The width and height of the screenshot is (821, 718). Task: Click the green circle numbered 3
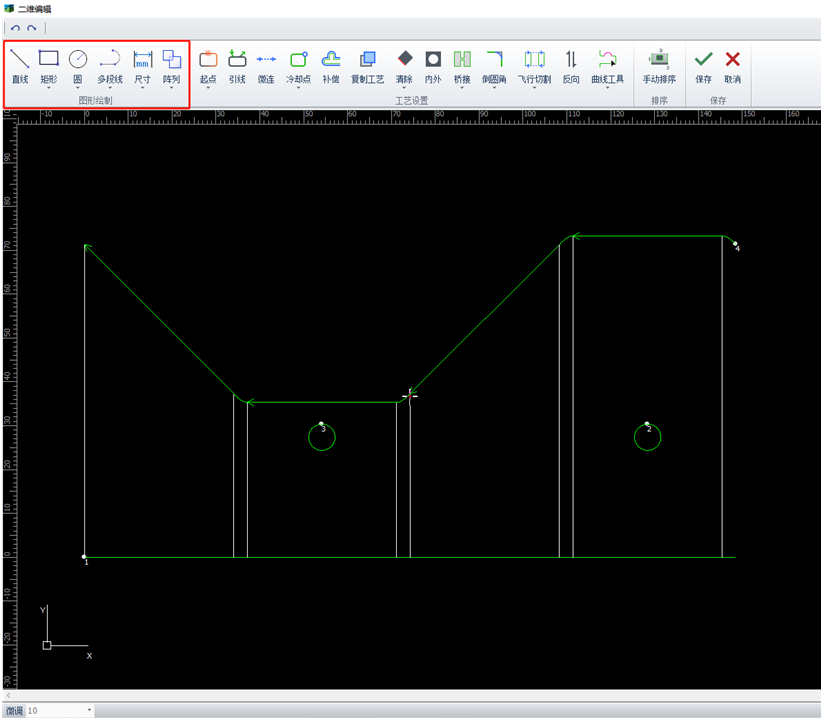click(x=322, y=437)
